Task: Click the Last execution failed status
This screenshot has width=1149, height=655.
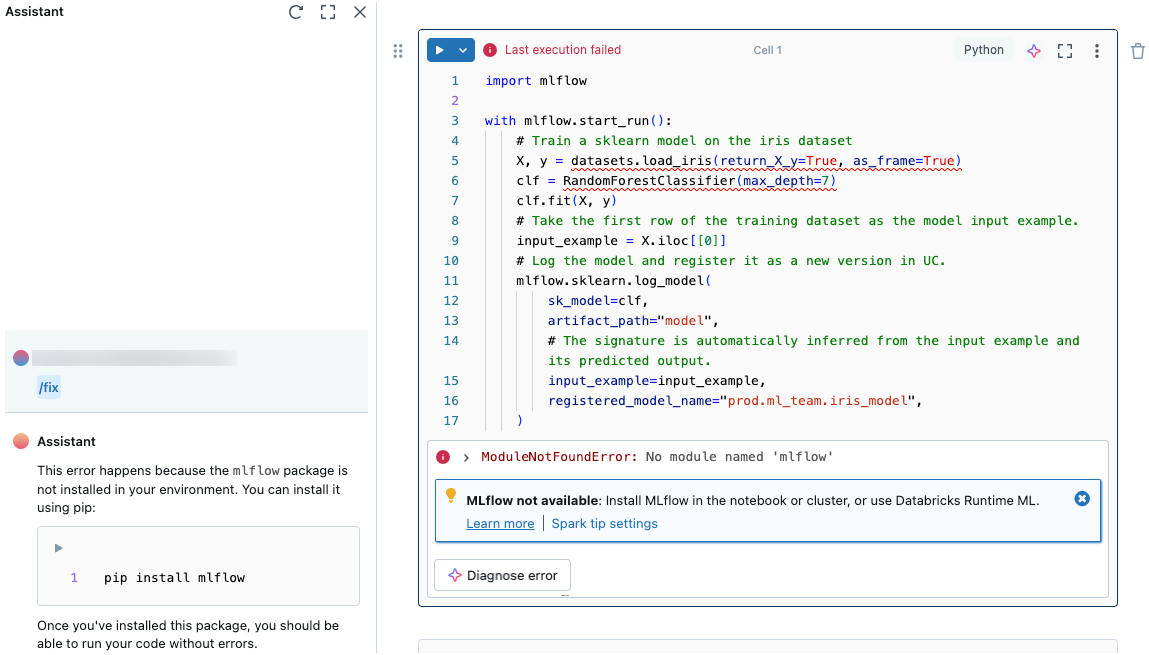Action: click(562, 50)
